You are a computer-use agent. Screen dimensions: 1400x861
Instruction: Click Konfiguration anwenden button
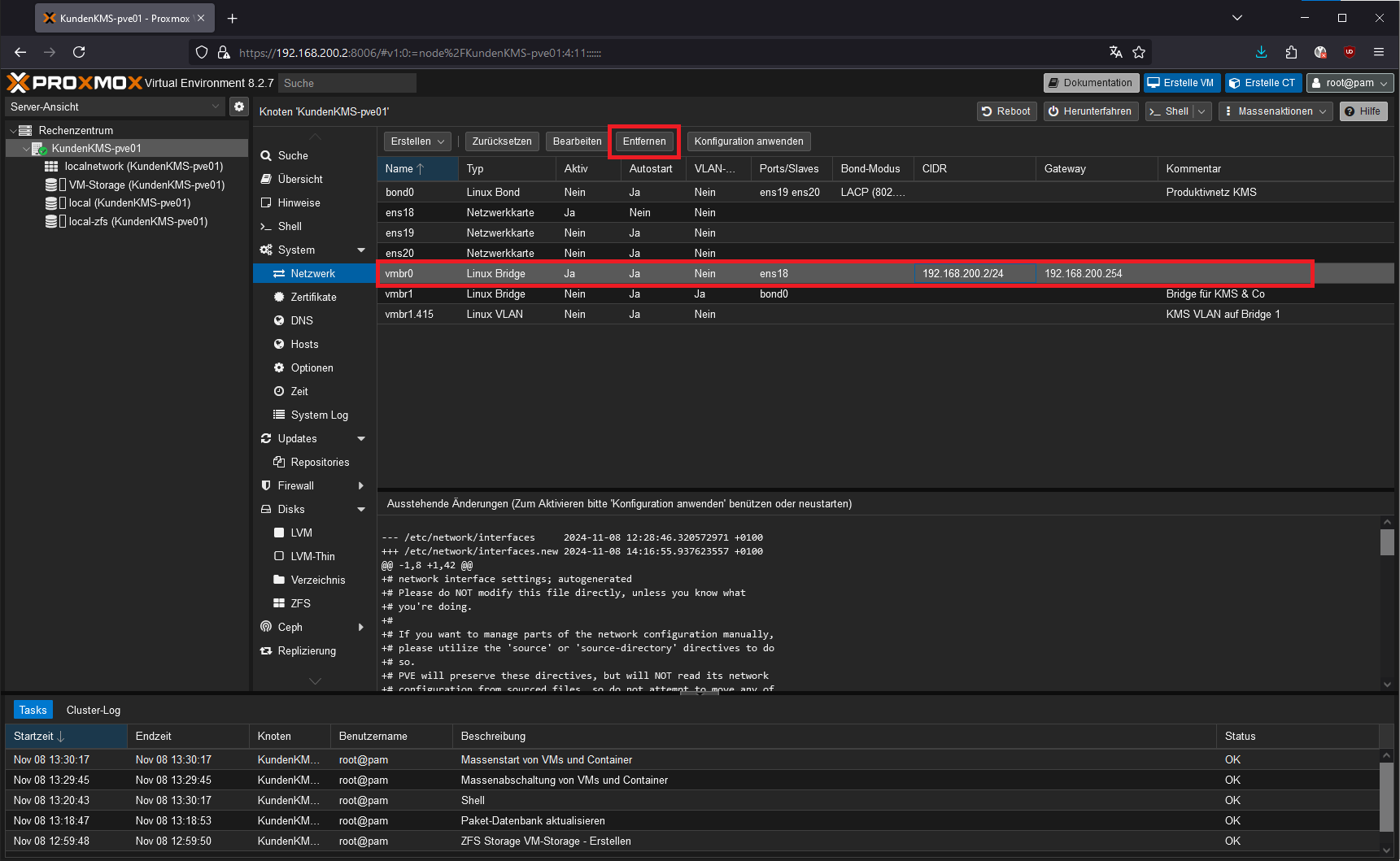click(x=748, y=141)
